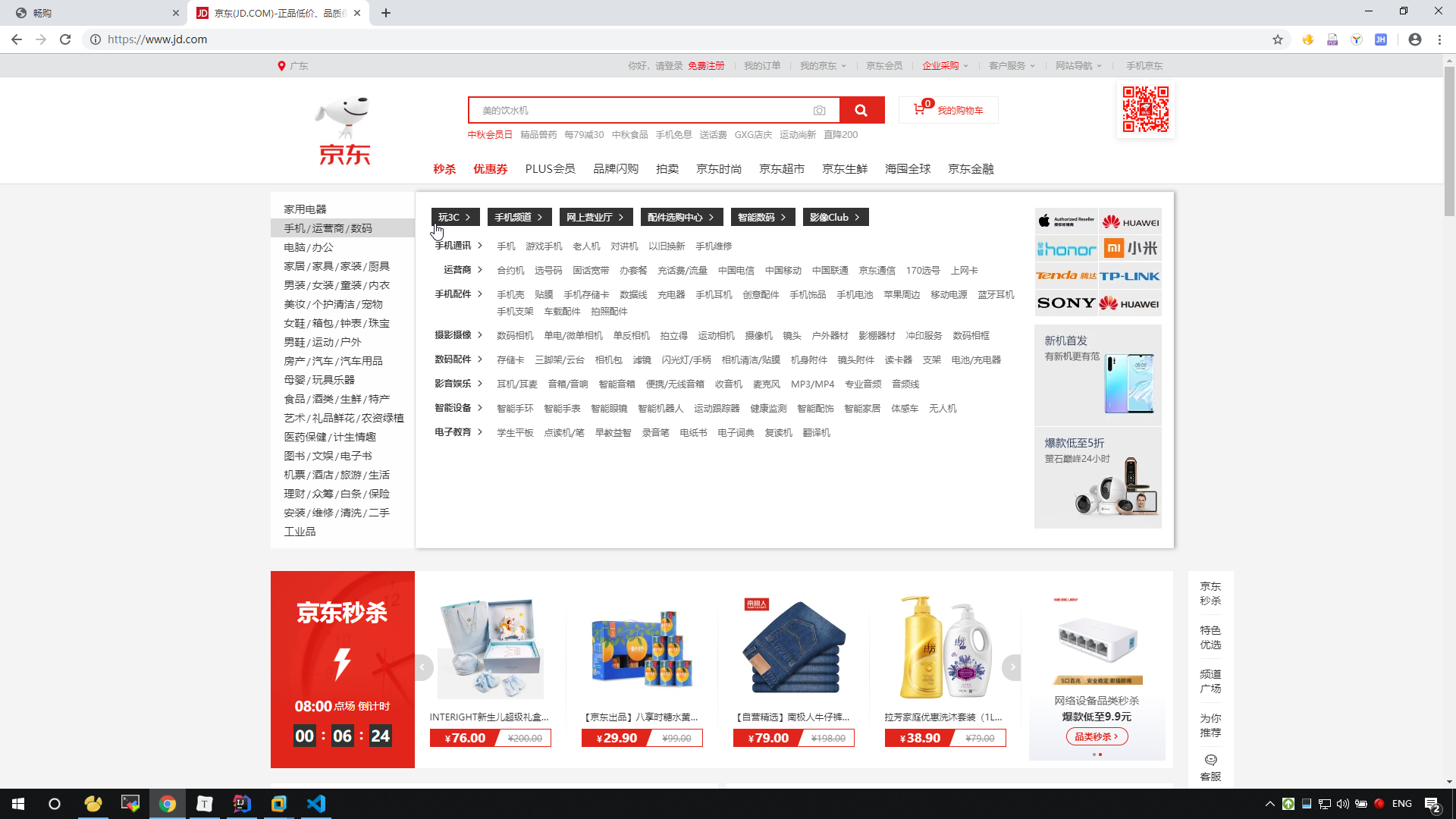Open Visual Studio Code from taskbar

tap(316, 804)
